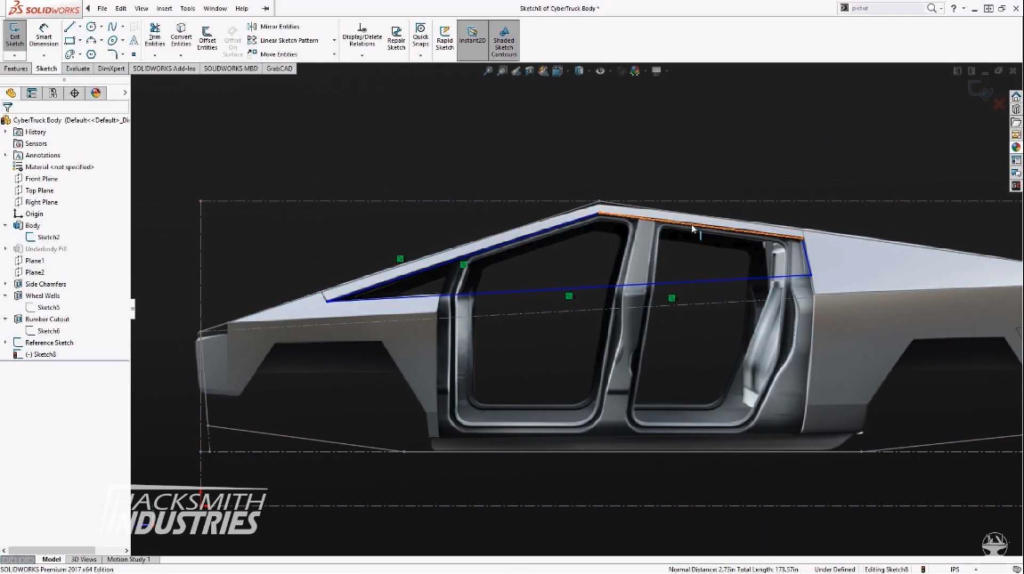Open Quick Snaps
The image size is (1024, 574).
click(x=421, y=35)
